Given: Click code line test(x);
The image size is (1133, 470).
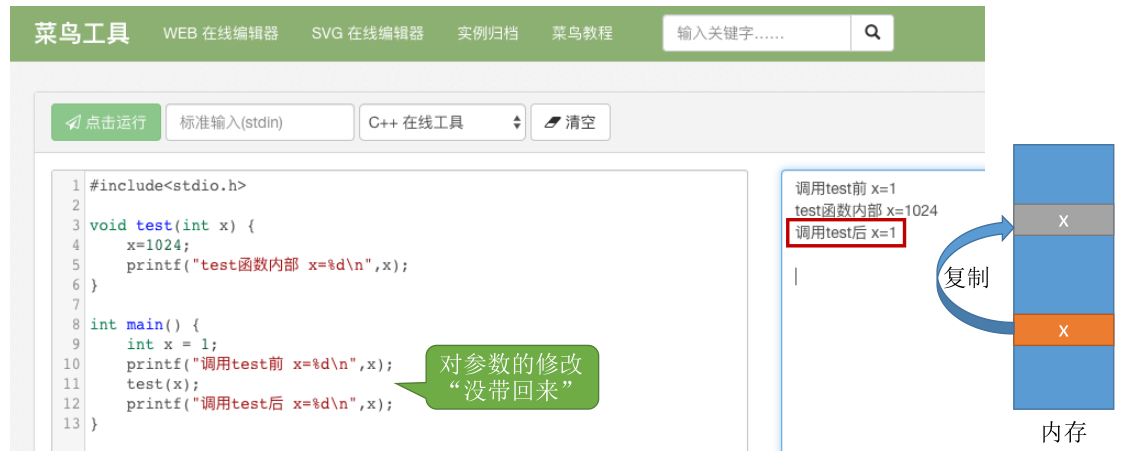Looking at the screenshot, I should click(163, 383).
